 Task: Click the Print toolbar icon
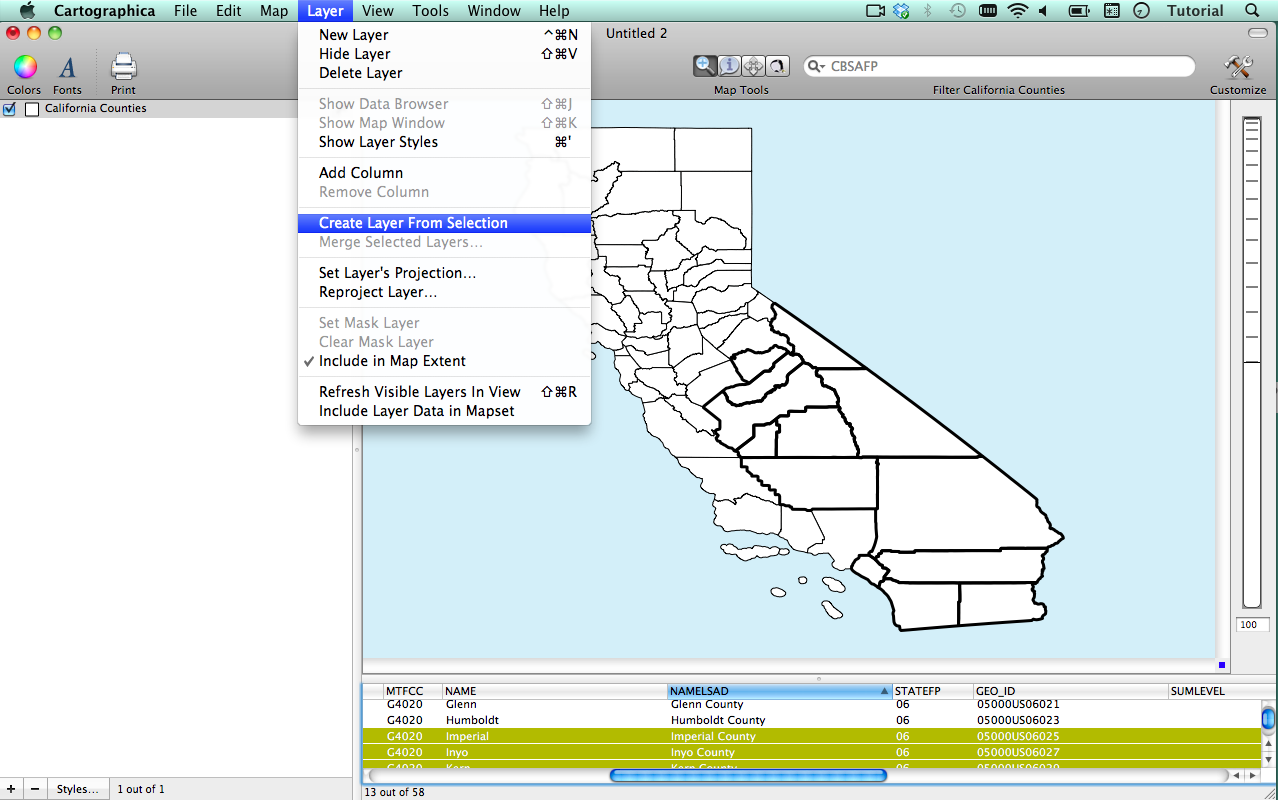click(x=123, y=68)
